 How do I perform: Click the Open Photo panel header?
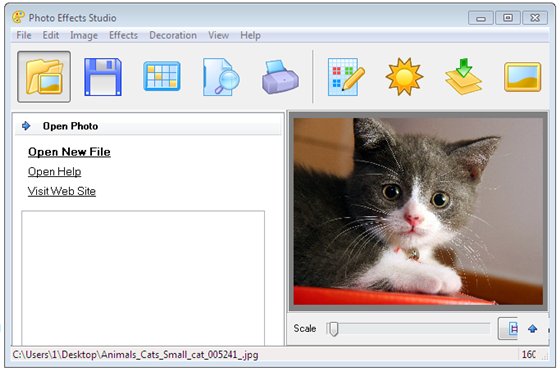click(x=148, y=126)
